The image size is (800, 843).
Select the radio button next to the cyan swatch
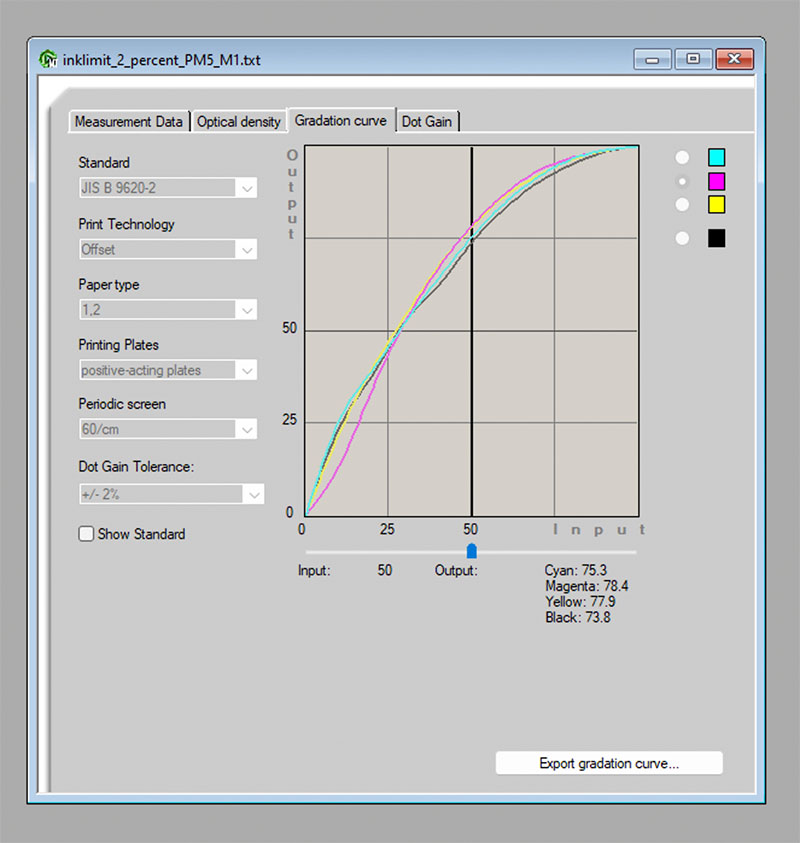click(682, 157)
